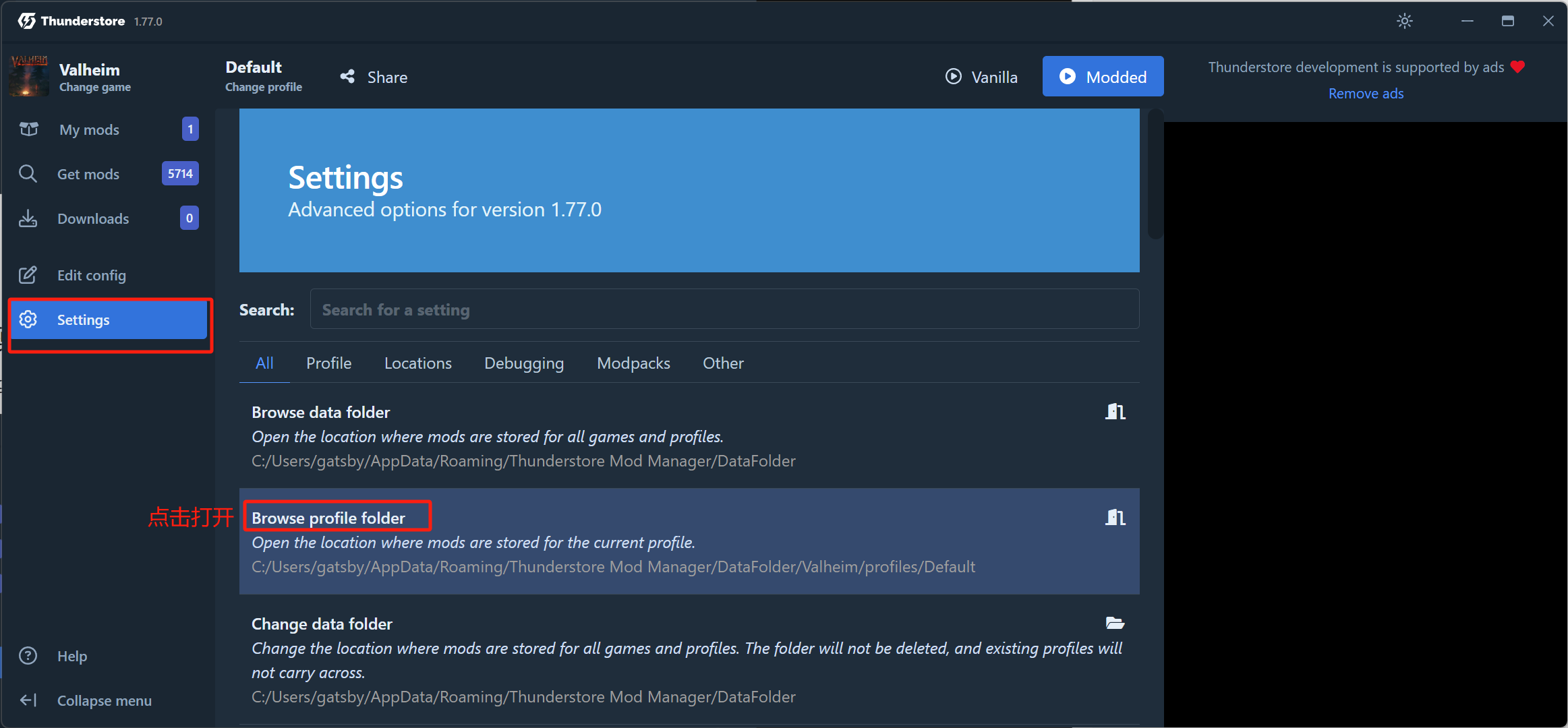Click the open-folder icon for Change data folder
Screen dimensions: 1568x728
(x=1115, y=624)
